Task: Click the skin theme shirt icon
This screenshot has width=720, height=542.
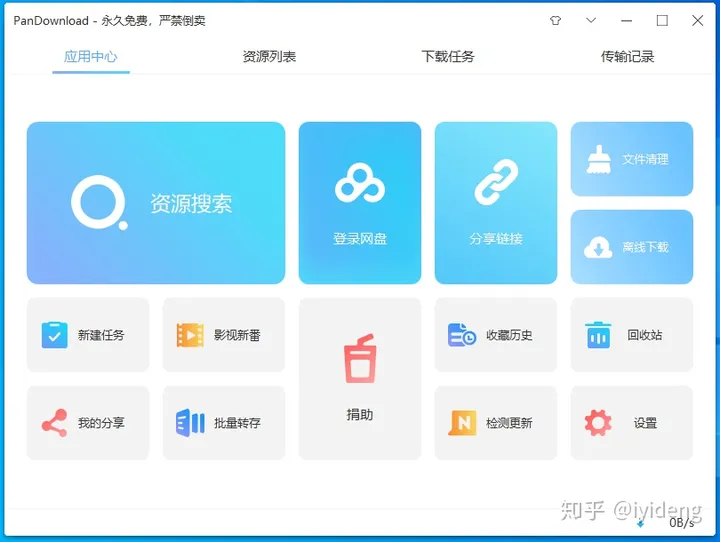Action: 556,21
